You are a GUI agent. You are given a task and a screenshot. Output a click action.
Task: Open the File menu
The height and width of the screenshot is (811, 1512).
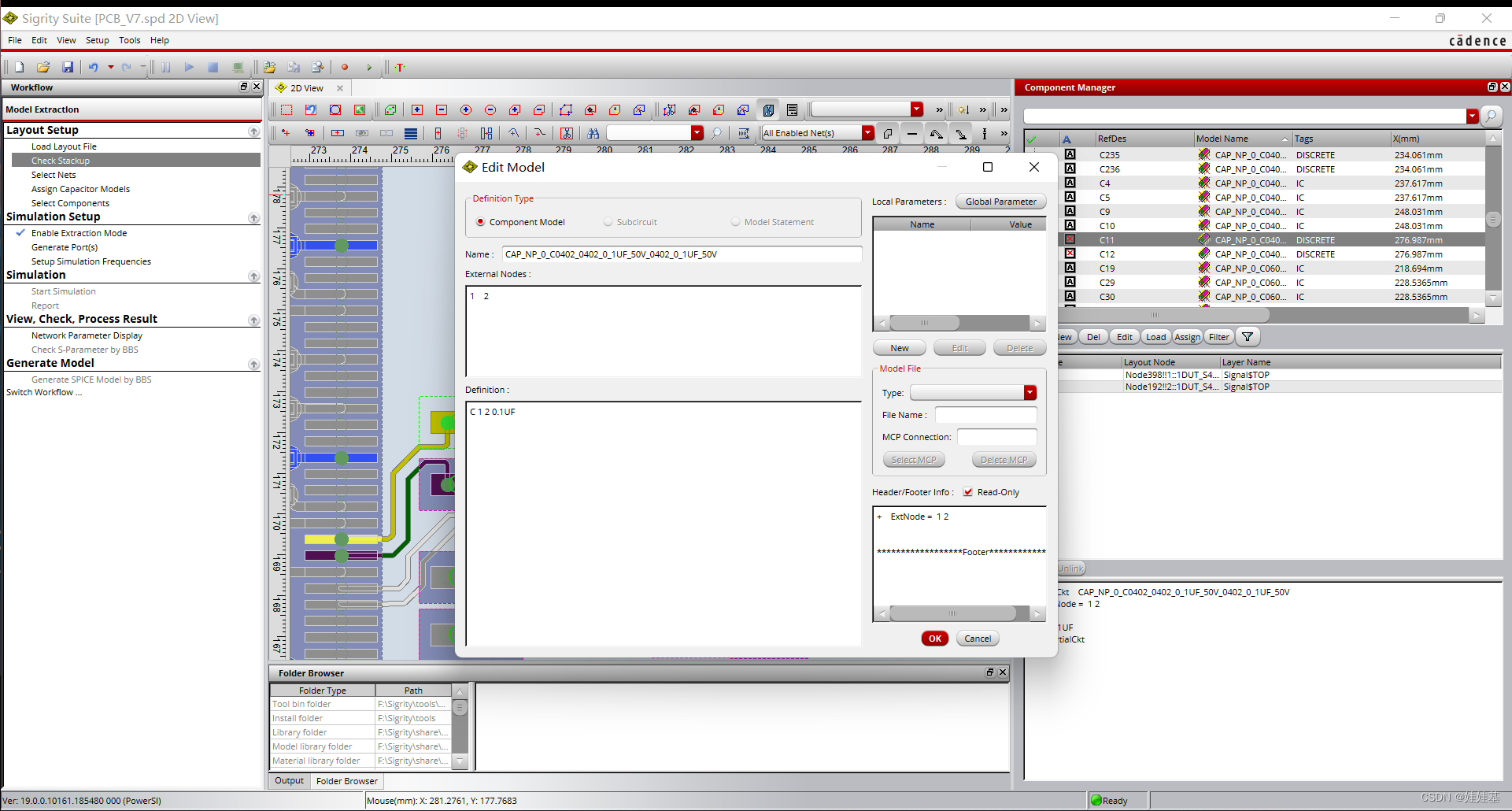coord(15,40)
